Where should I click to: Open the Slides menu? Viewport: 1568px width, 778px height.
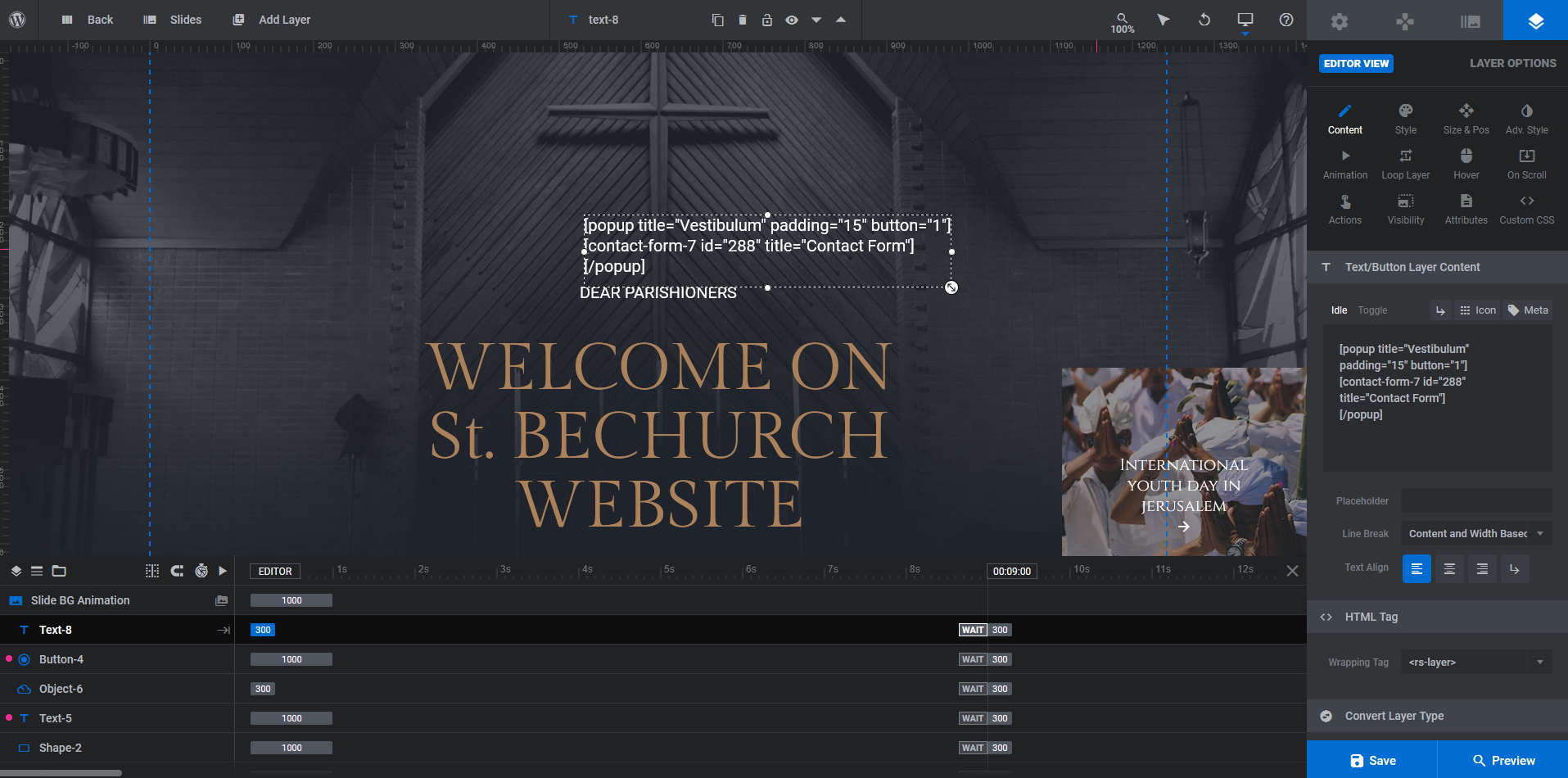tap(172, 20)
